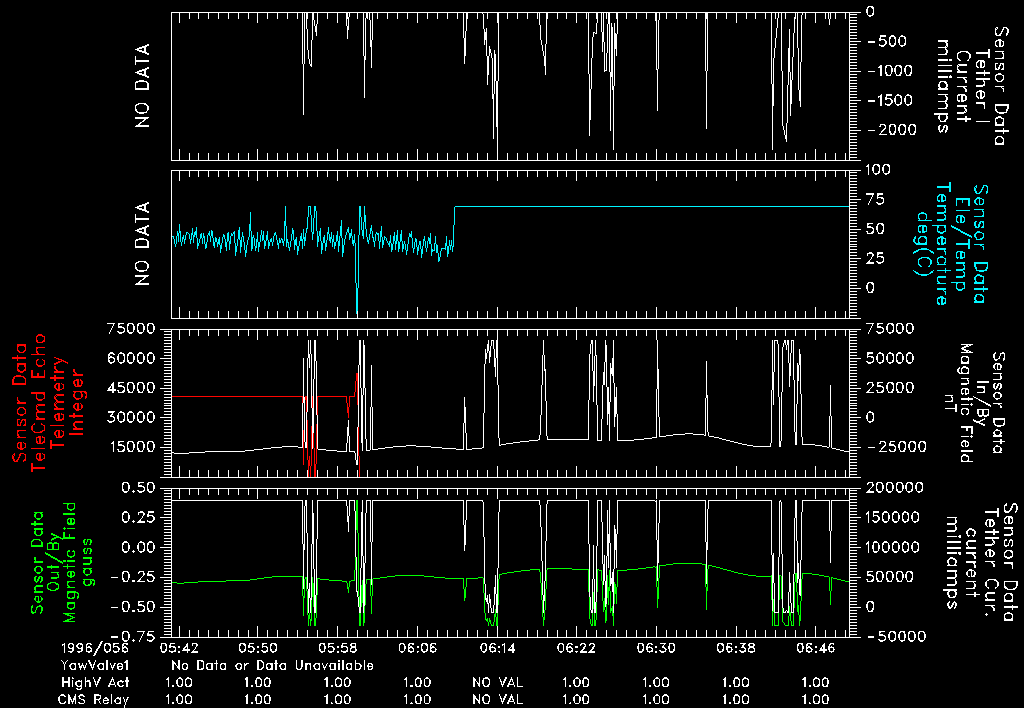Image resolution: width=1024 pixels, height=708 pixels.
Task: Click NO DATA label beside Temperature plot
Action: pos(144,244)
